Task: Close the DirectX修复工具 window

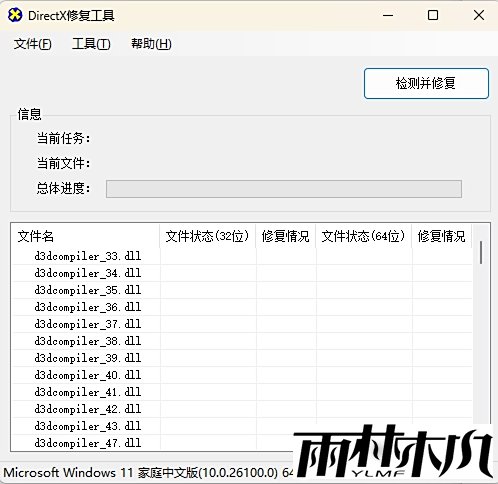Action: tap(479, 15)
